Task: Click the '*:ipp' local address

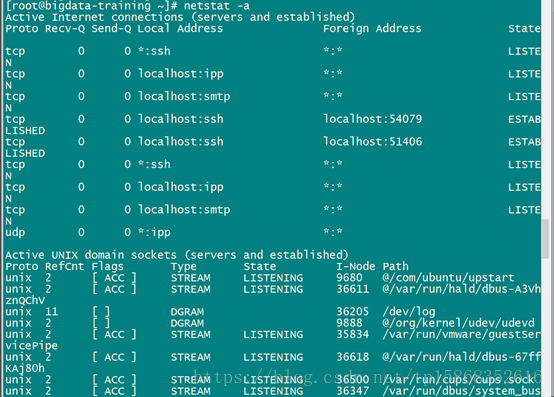Action: click(154, 233)
